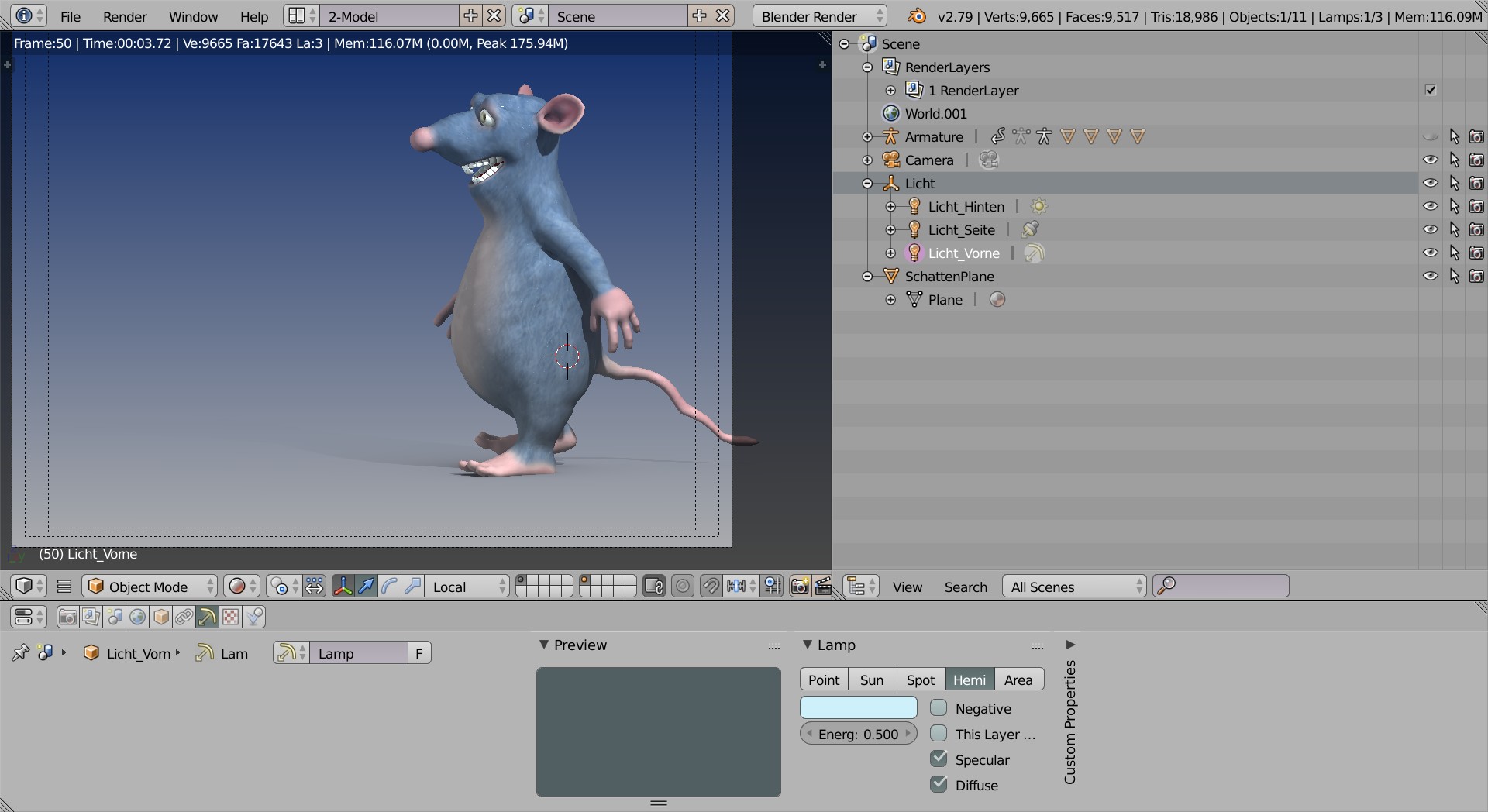1488x812 pixels.
Task: Disable the 1 RenderLayer checkbox
Action: 1431,91
